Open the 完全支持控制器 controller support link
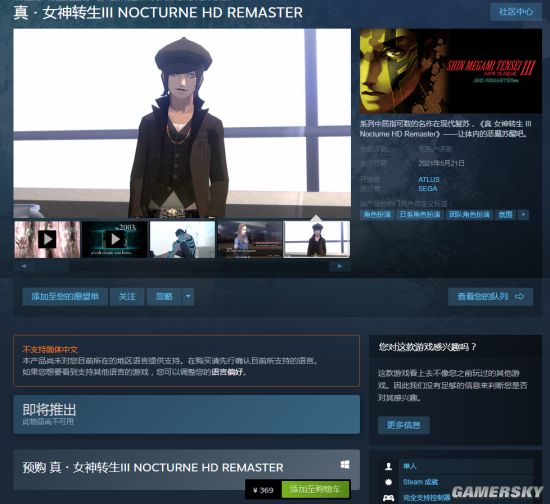The image size is (550, 504). pyautogui.click(x=426, y=498)
